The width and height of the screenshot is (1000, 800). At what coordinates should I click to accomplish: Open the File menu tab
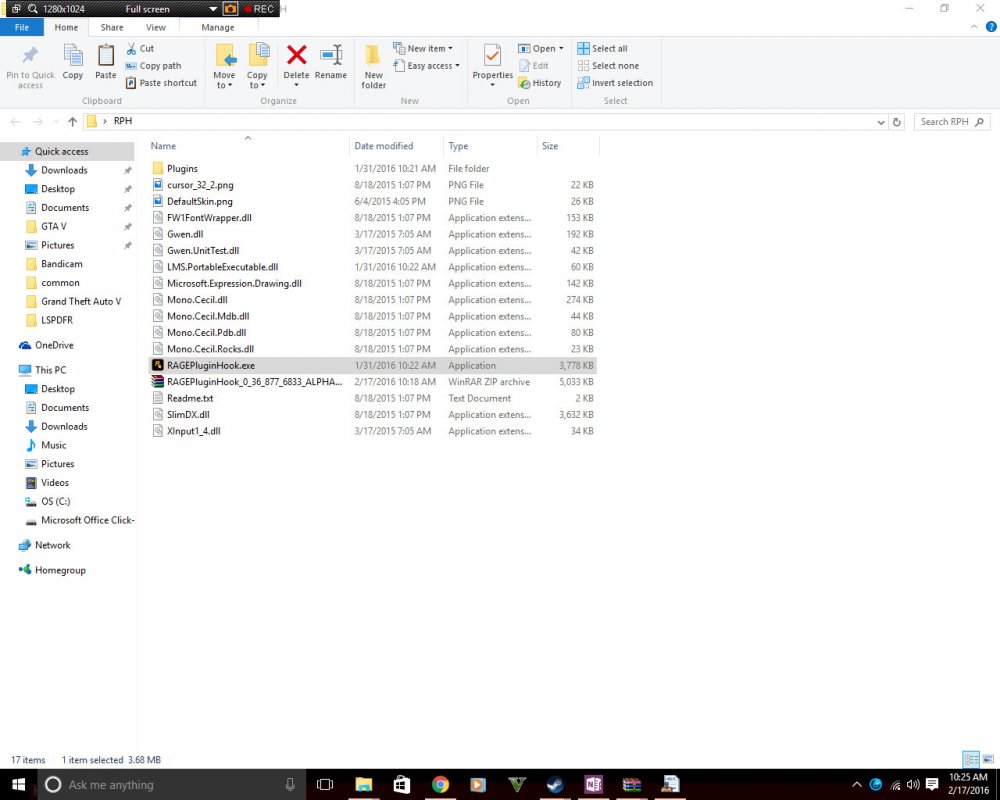tap(22, 27)
